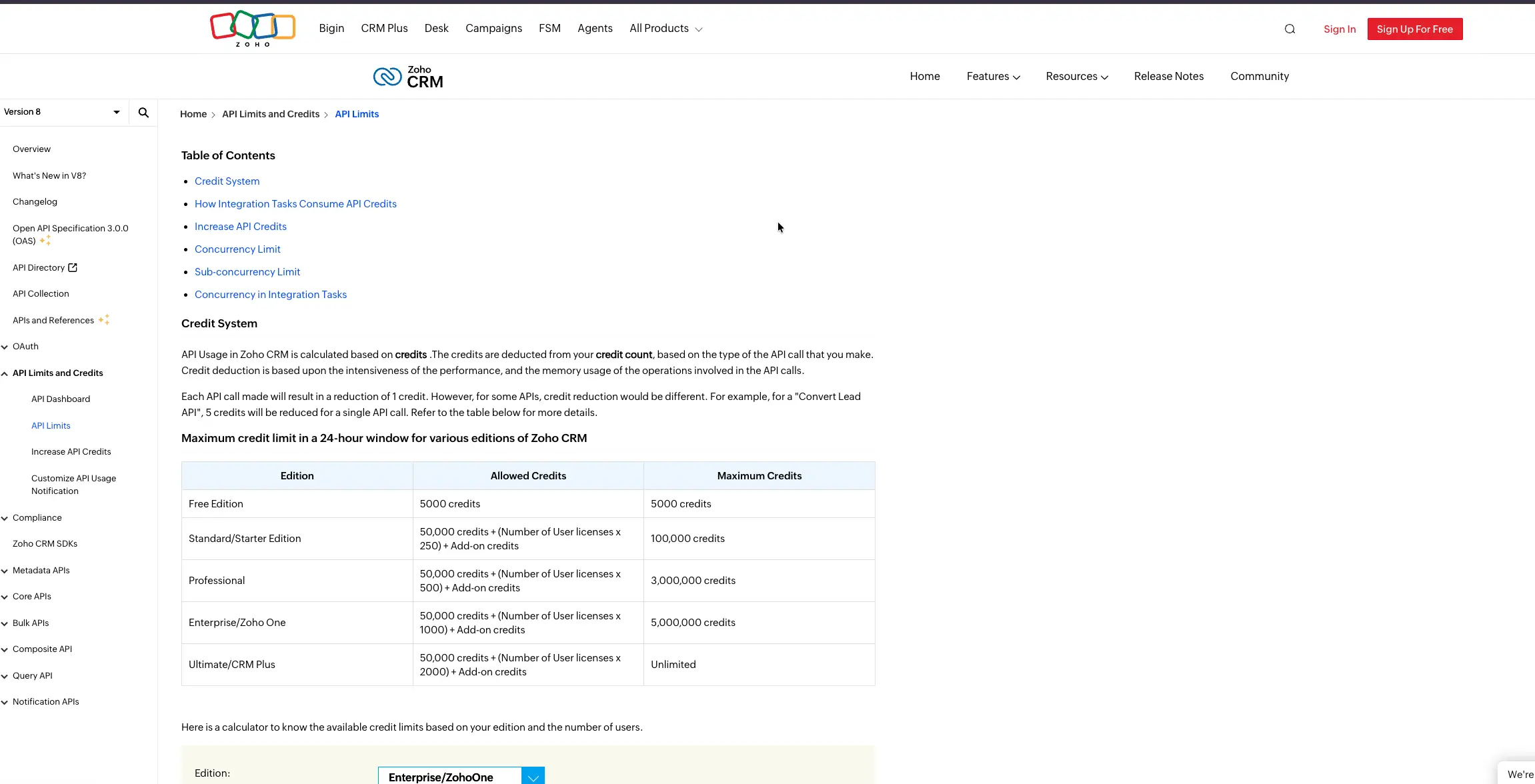Click the 3,000,000 credits table cell

(759, 581)
